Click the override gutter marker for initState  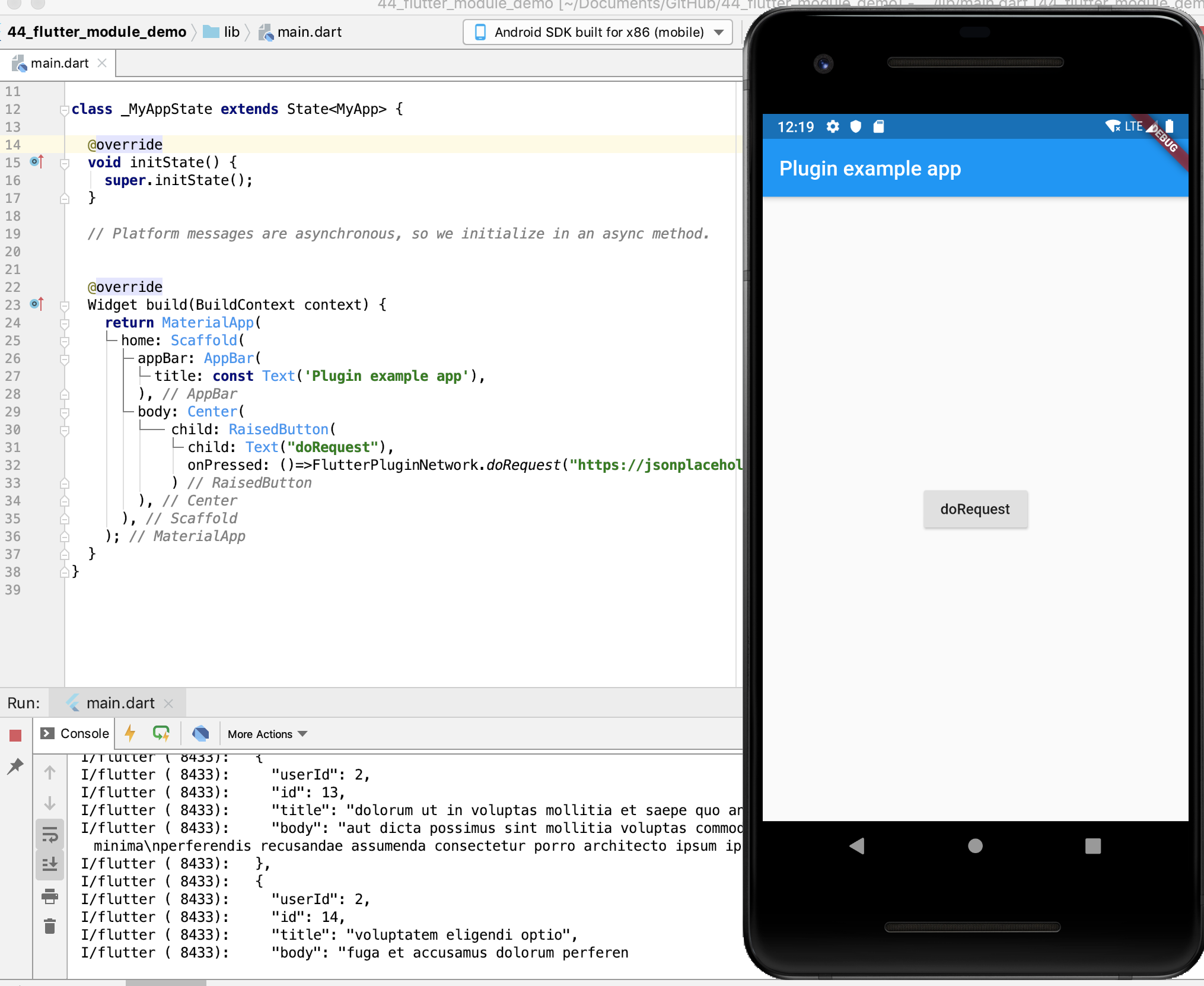(x=37, y=161)
